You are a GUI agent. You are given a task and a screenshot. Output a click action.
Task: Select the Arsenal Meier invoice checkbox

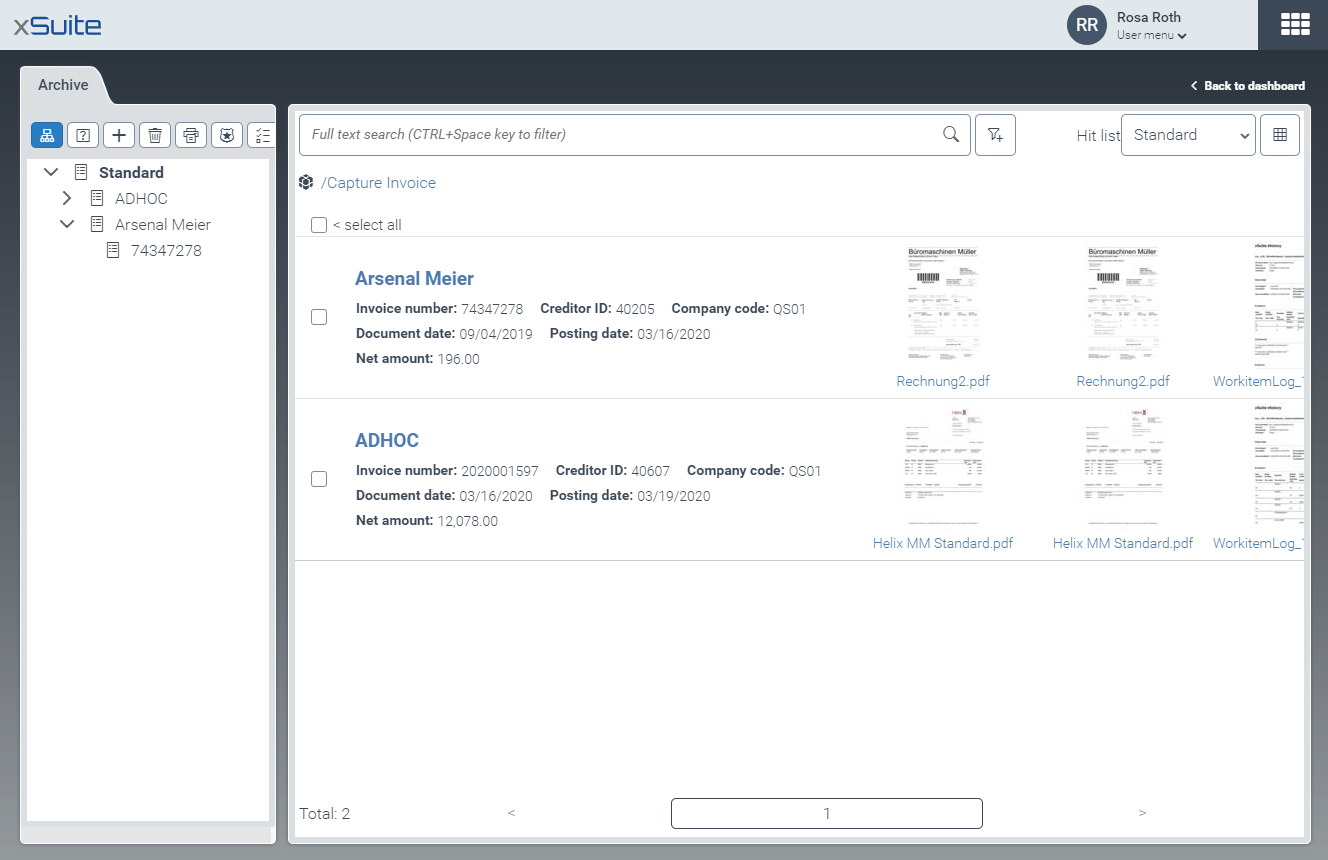[319, 317]
